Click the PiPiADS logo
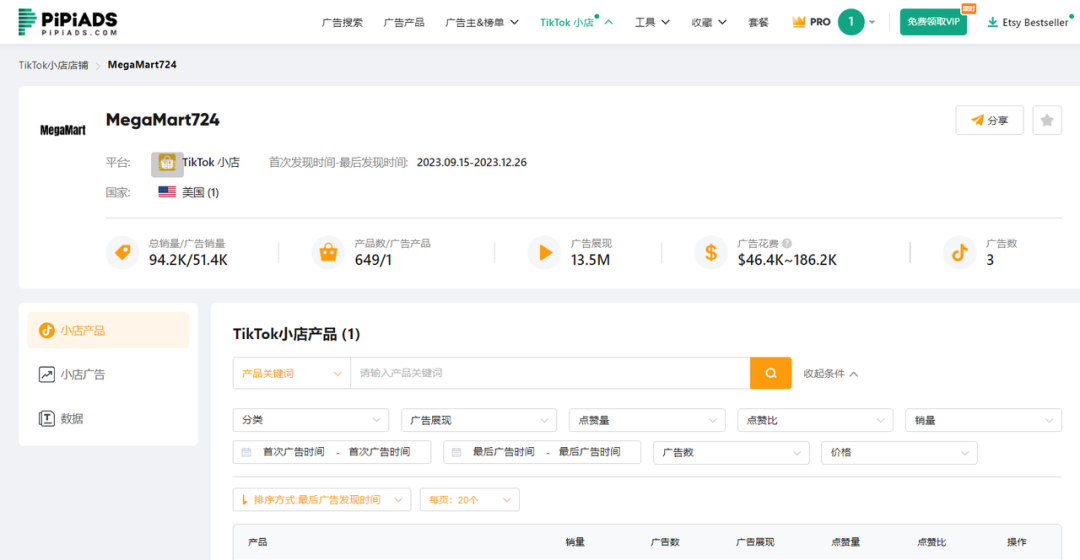Image resolution: width=1080 pixels, height=560 pixels. (x=68, y=22)
